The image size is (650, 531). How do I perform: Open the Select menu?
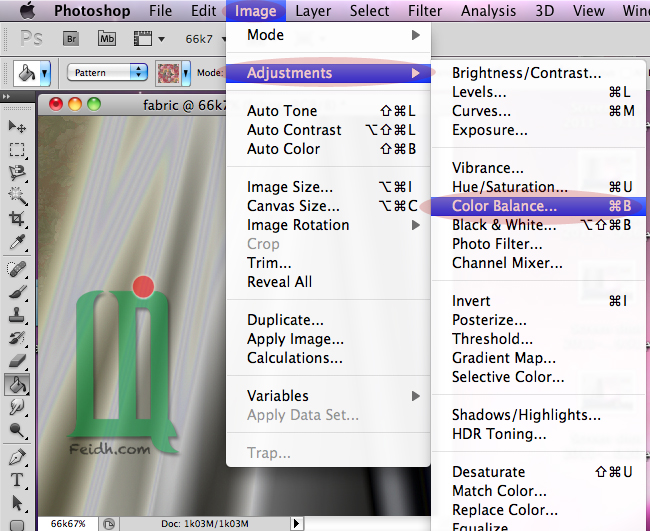tap(369, 10)
